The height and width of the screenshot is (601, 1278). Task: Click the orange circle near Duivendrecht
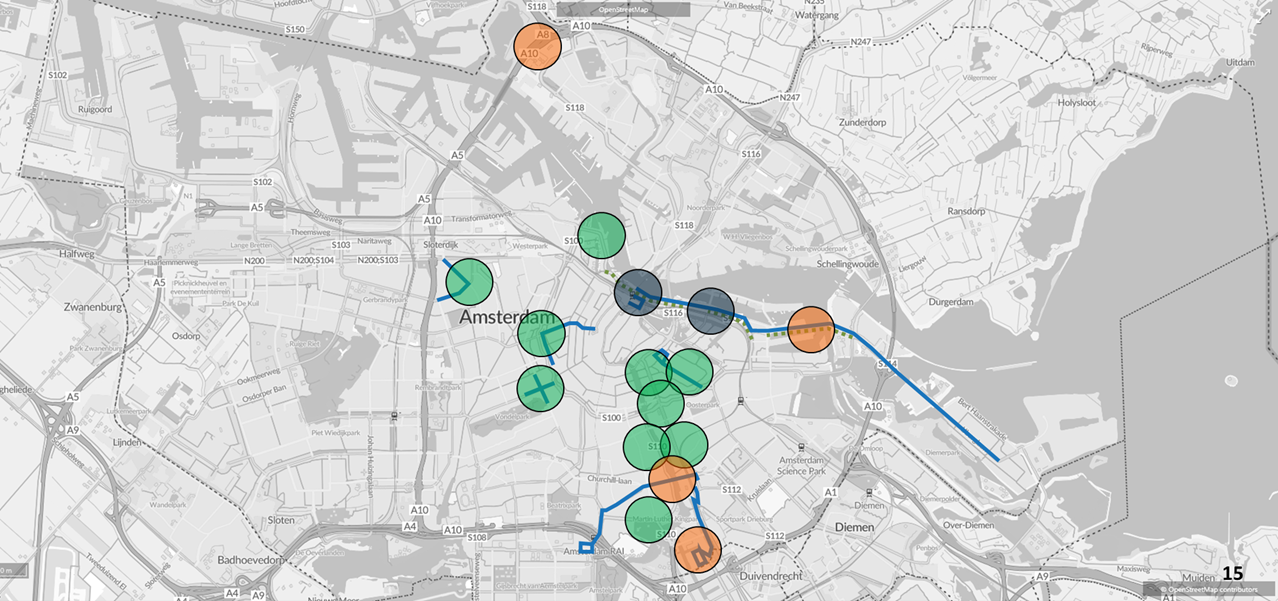coord(698,549)
